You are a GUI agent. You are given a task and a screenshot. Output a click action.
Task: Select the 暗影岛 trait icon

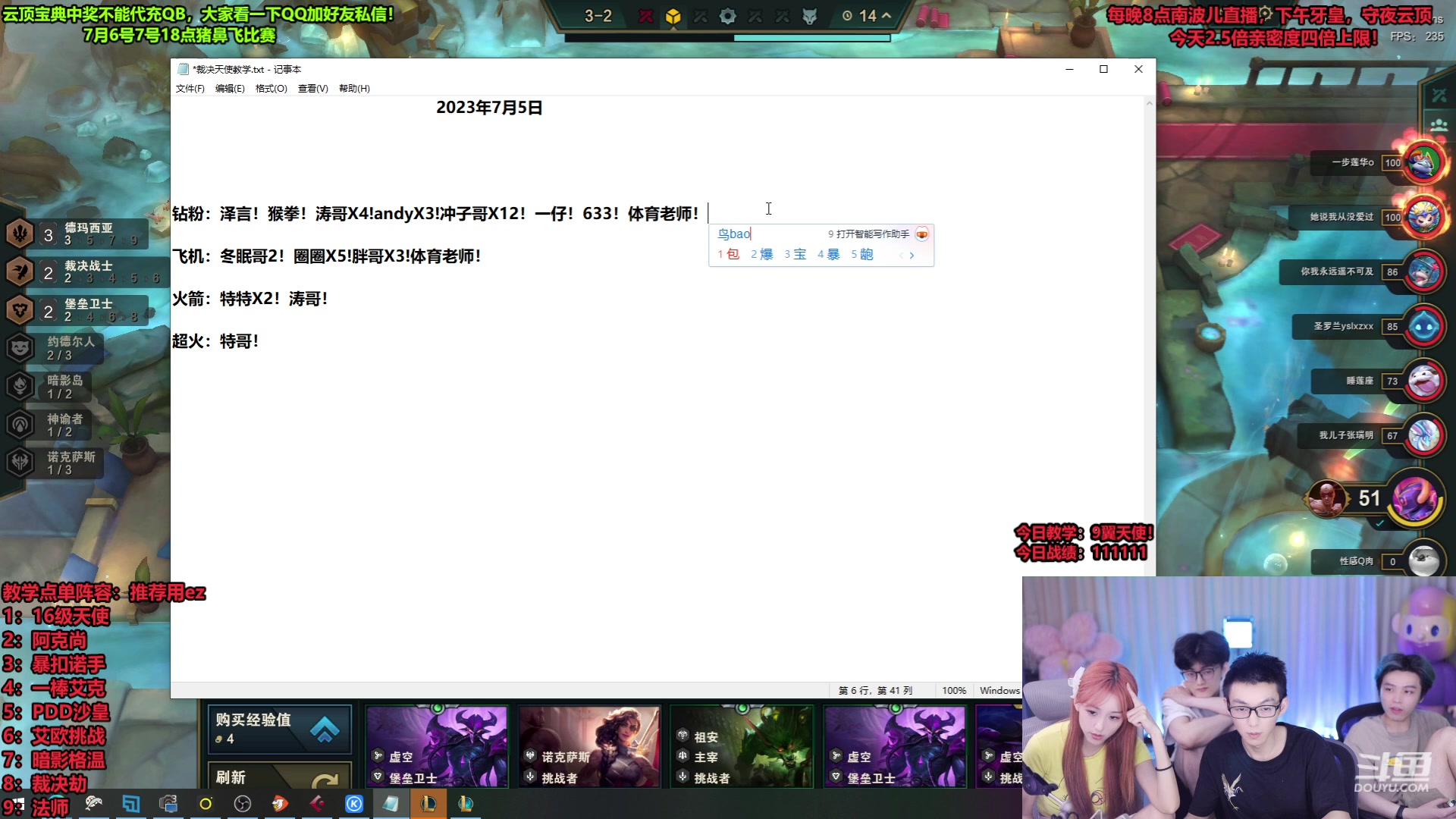[x=20, y=386]
